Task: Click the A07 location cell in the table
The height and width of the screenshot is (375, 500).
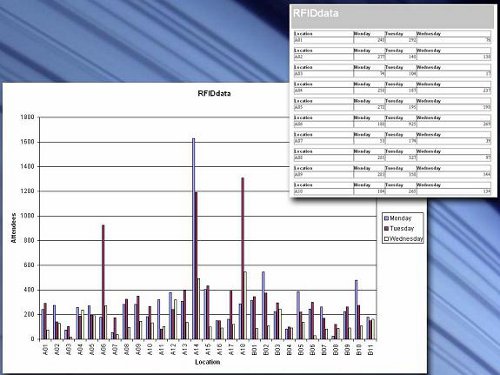Action: click(323, 141)
